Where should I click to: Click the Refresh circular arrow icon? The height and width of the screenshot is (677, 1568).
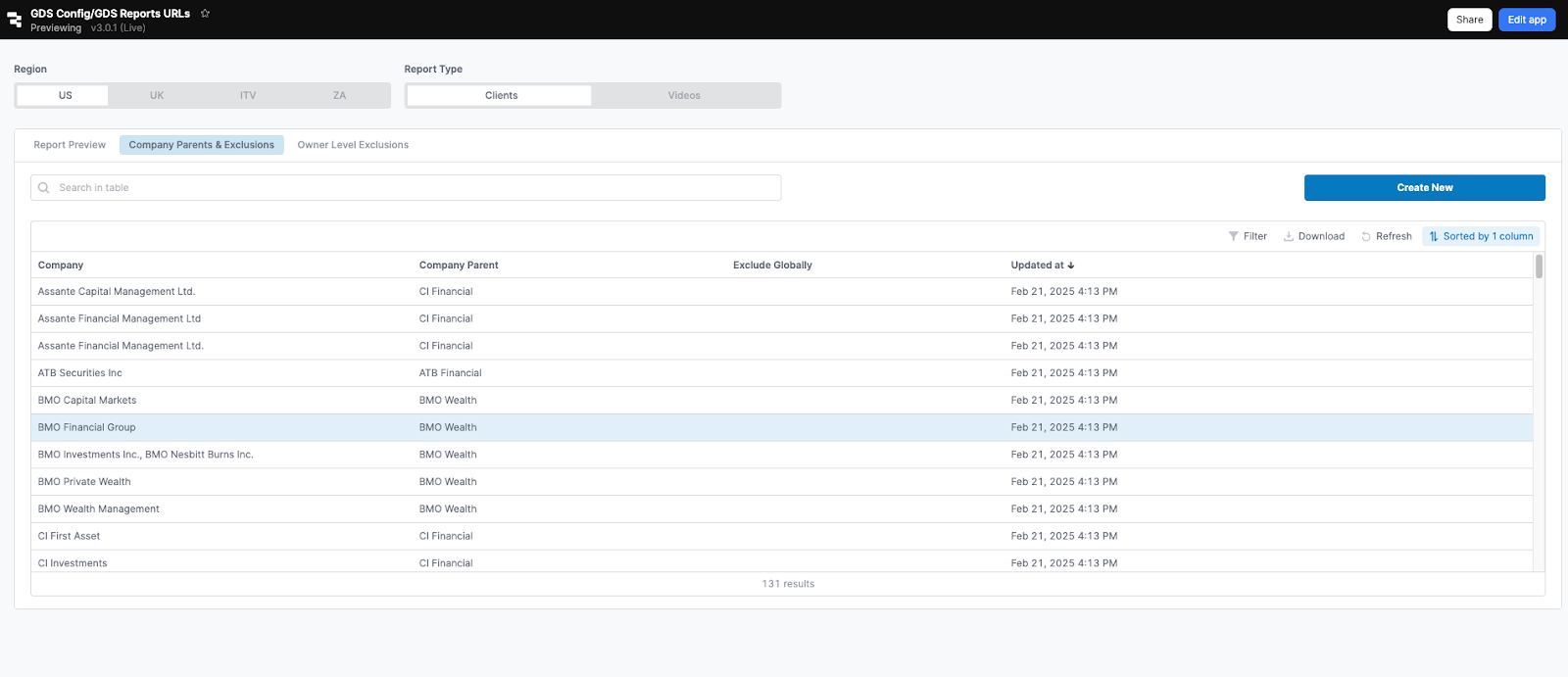coord(1366,236)
